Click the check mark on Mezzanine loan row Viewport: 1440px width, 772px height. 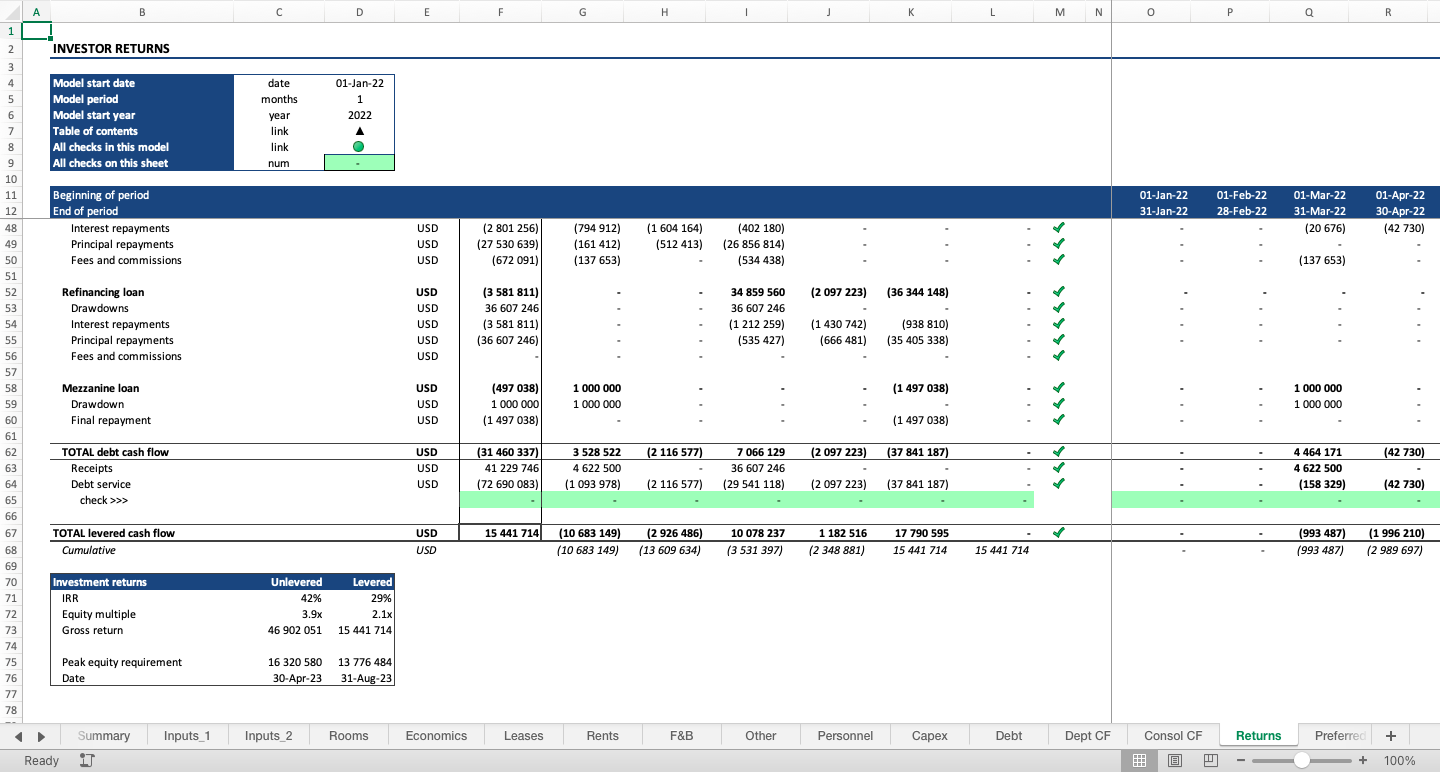[x=1059, y=388]
